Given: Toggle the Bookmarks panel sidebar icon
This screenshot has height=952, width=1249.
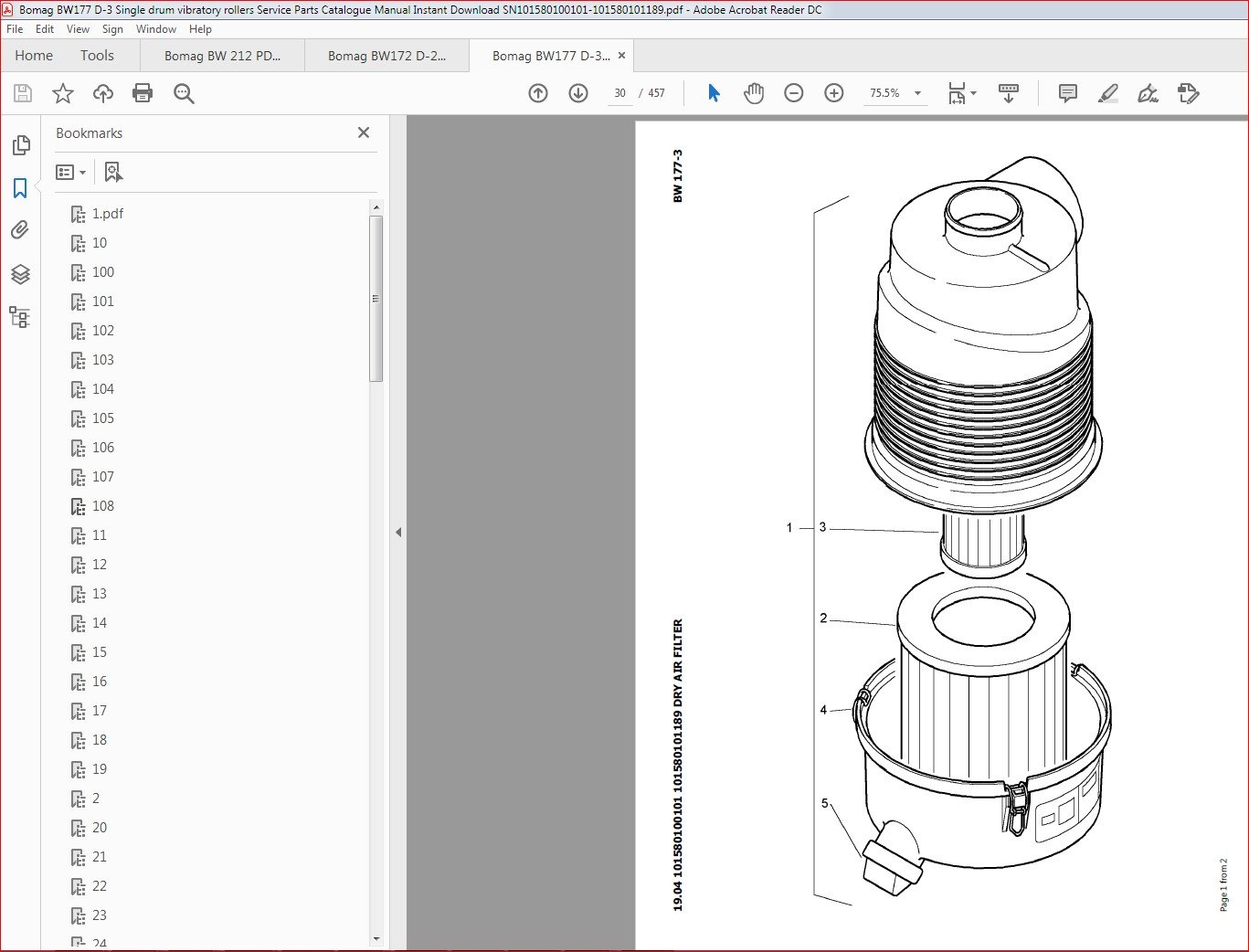Looking at the screenshot, I should [x=20, y=188].
